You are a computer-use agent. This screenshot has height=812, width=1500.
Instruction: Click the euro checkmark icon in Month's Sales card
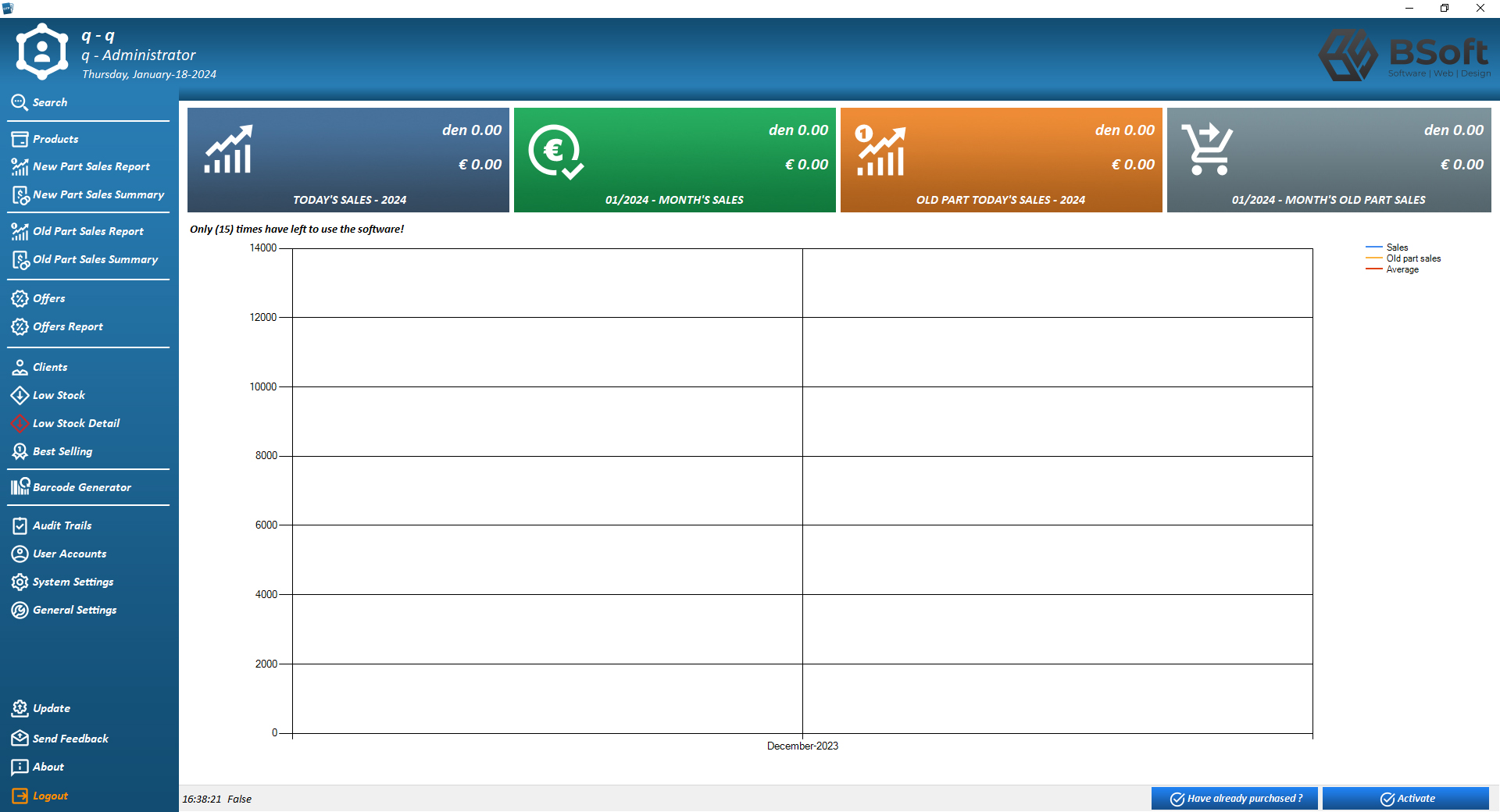pyautogui.click(x=555, y=152)
